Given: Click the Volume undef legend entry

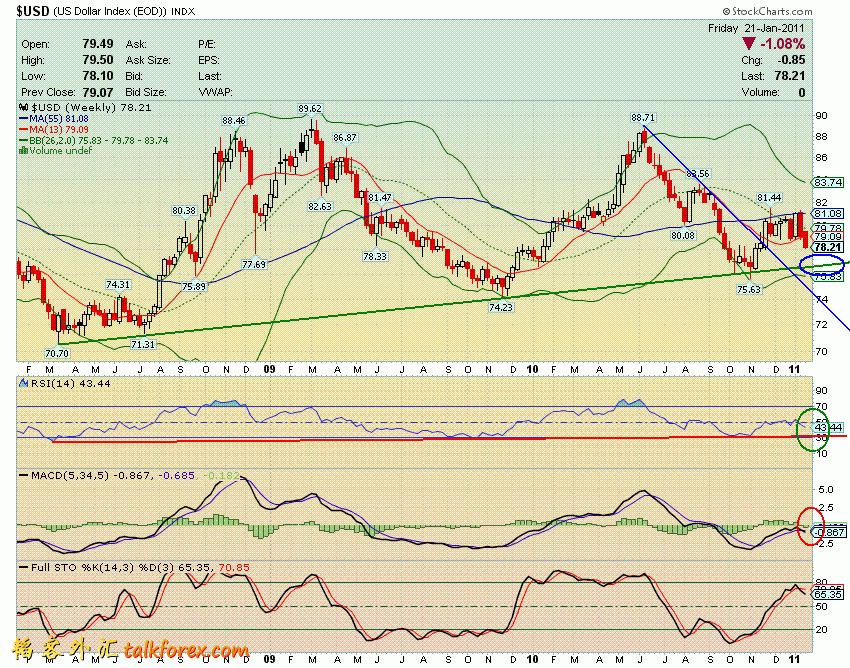Looking at the screenshot, I should point(56,151).
